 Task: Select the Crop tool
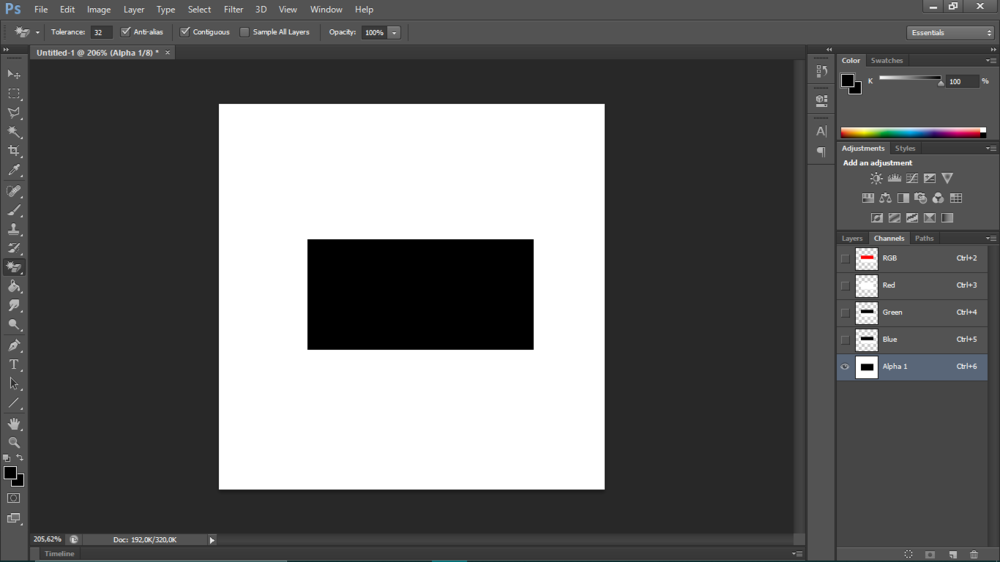13,151
